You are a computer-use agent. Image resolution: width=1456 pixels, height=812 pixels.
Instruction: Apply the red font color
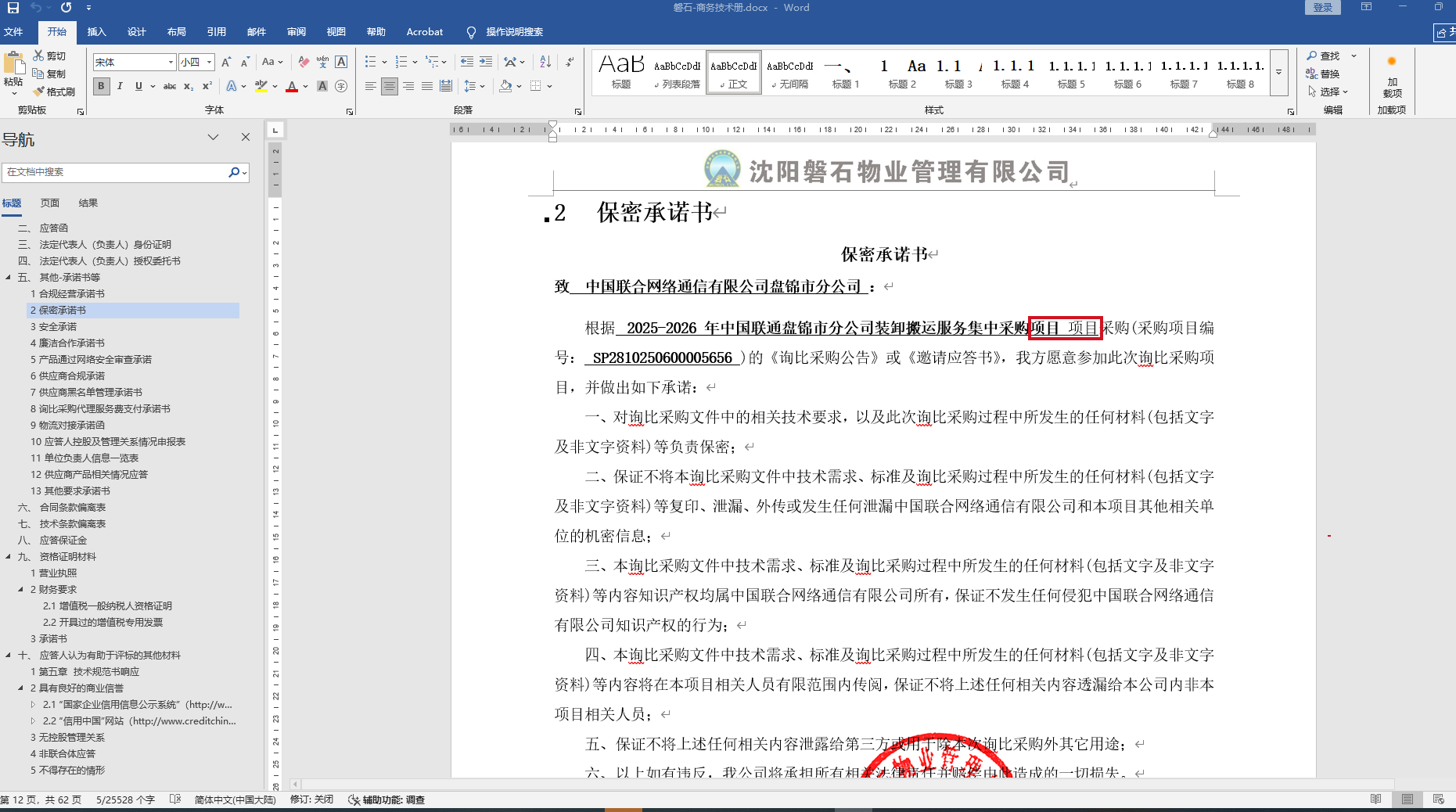292,86
